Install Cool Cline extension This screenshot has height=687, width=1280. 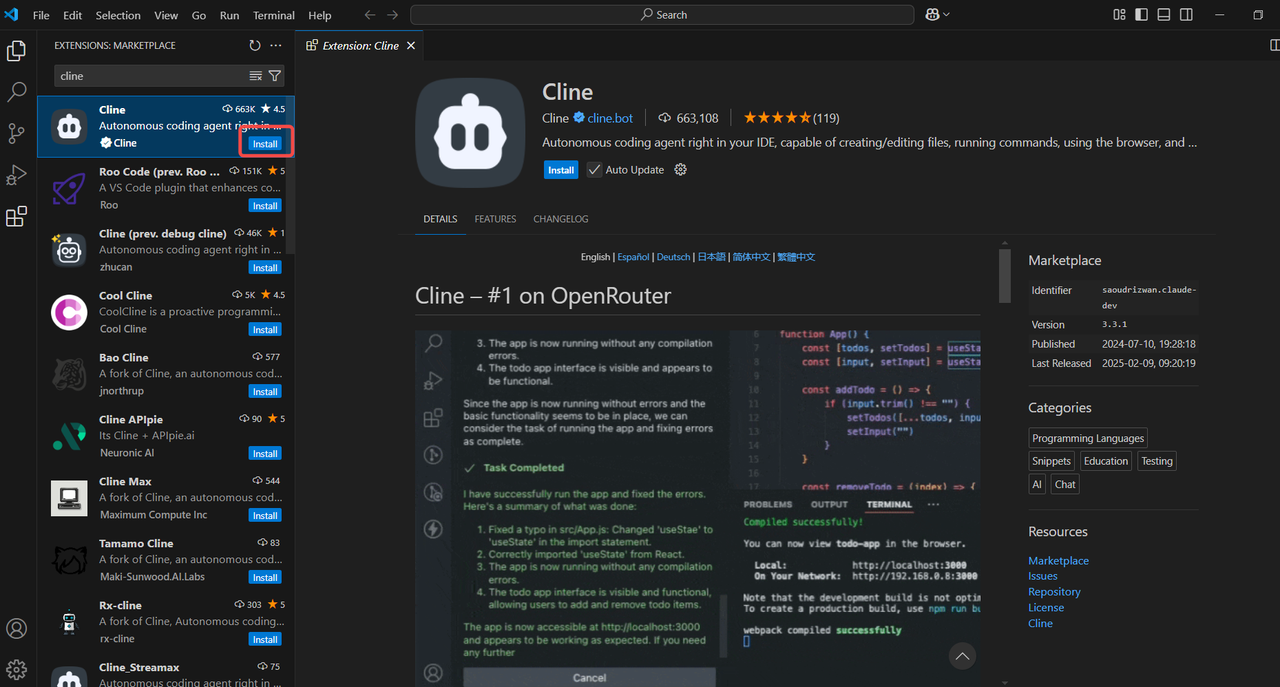click(x=265, y=330)
